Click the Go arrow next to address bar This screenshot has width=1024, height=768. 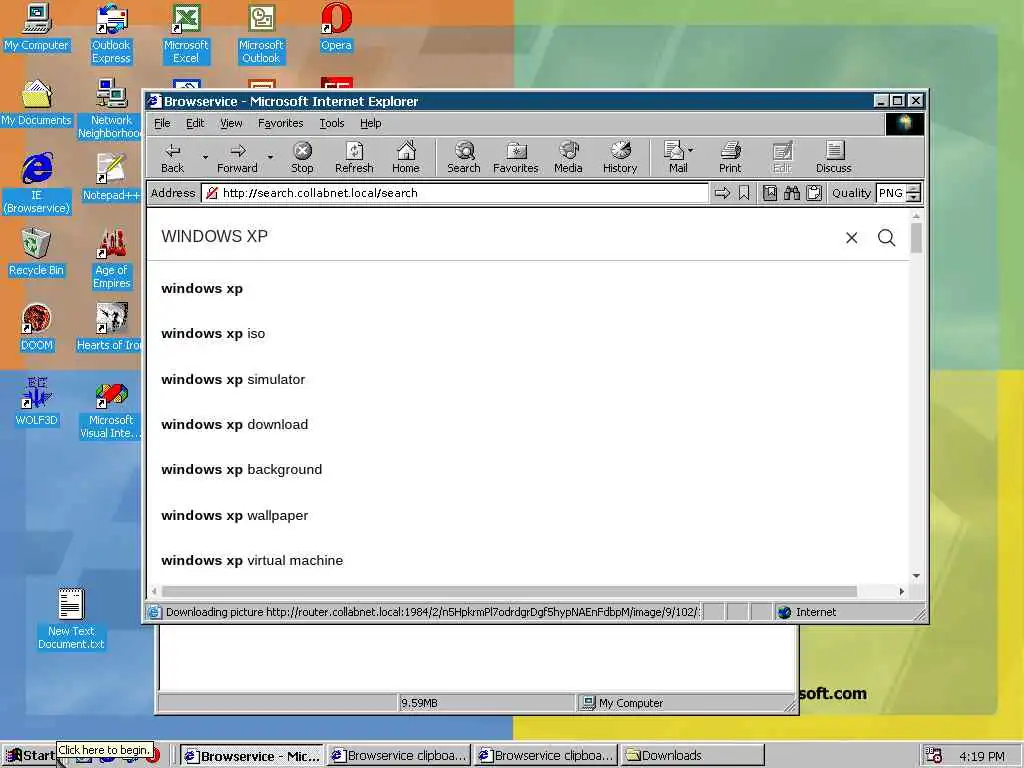(722, 193)
